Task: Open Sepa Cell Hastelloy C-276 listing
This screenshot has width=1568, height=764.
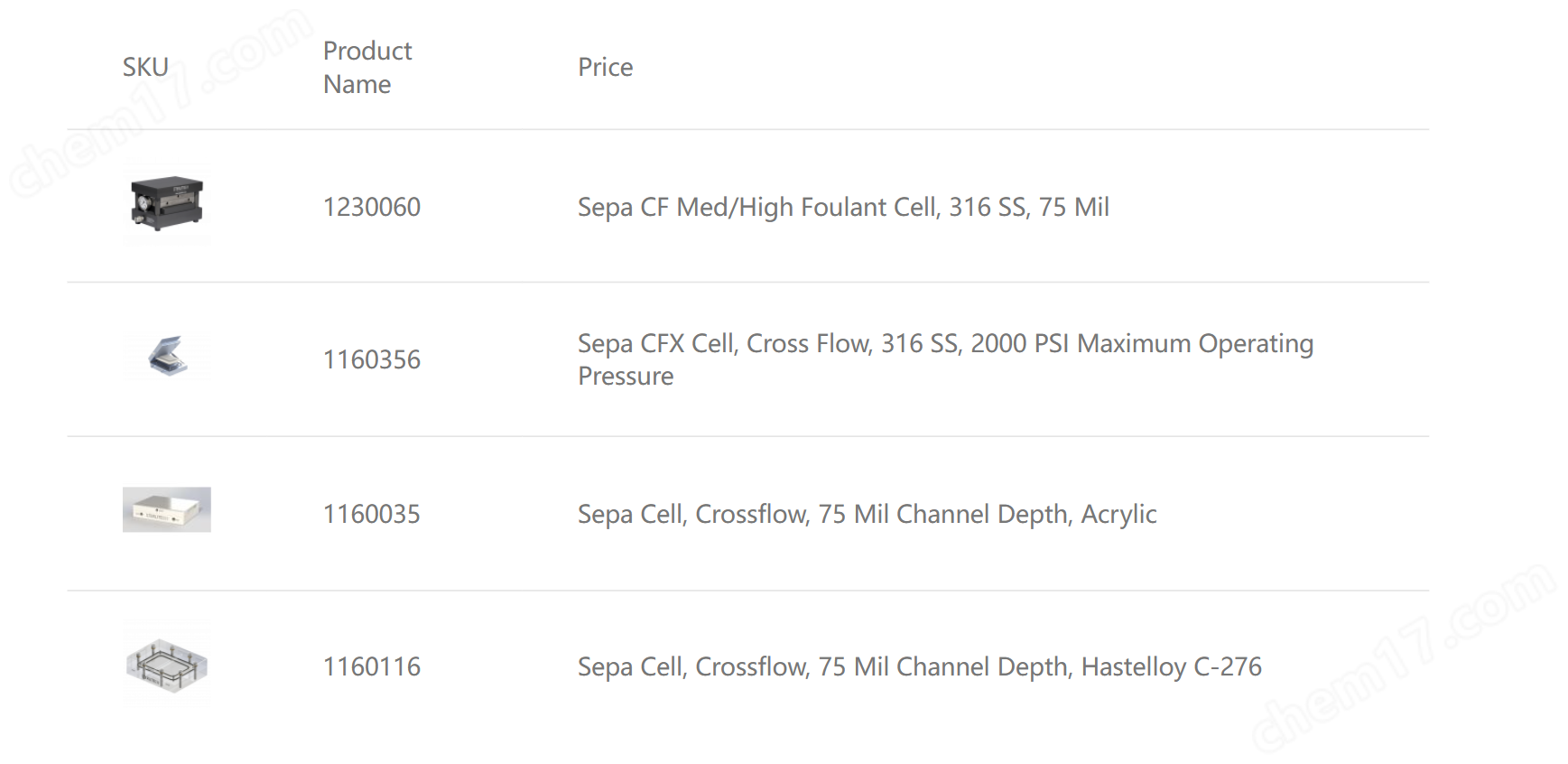Action: pos(919,666)
